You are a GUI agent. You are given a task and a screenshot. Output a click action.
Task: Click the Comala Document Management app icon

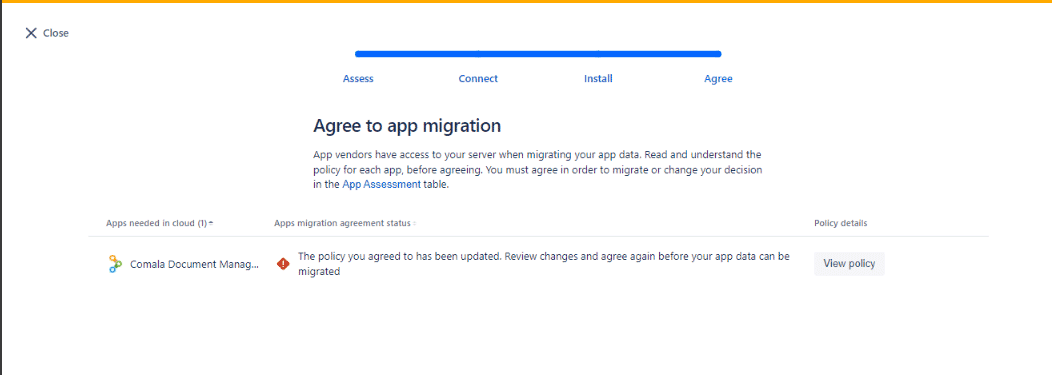(x=115, y=264)
